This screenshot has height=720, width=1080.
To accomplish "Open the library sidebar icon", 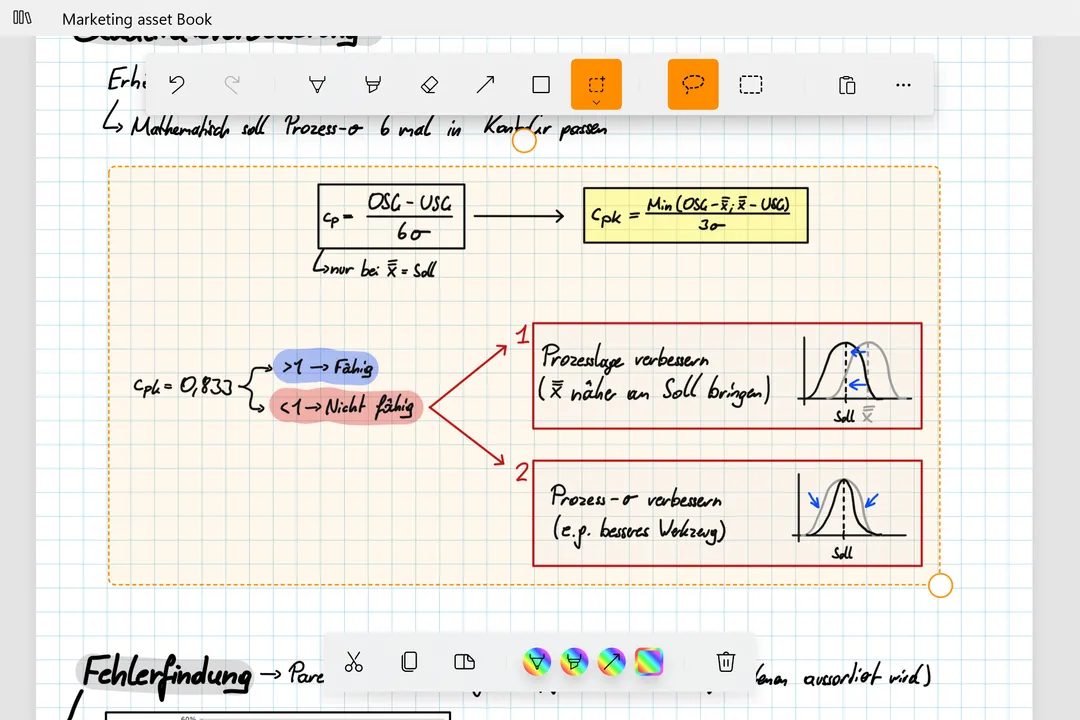I will click(x=22, y=18).
